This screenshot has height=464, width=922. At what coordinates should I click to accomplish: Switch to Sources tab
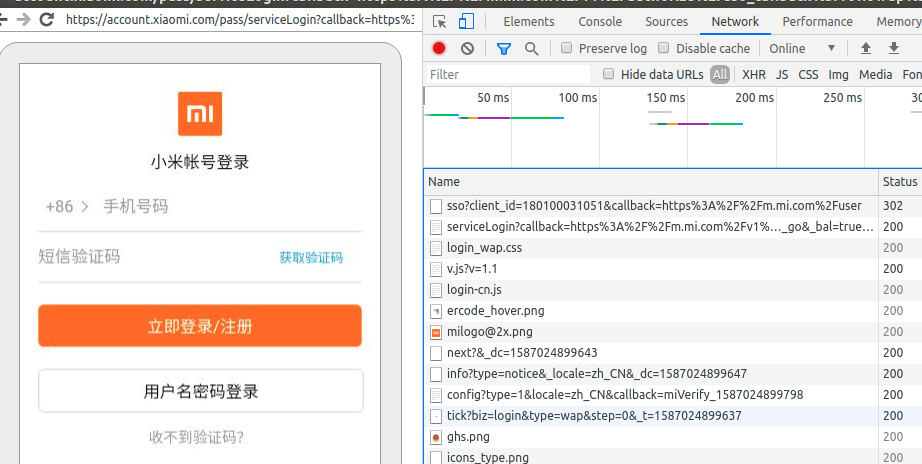point(666,22)
